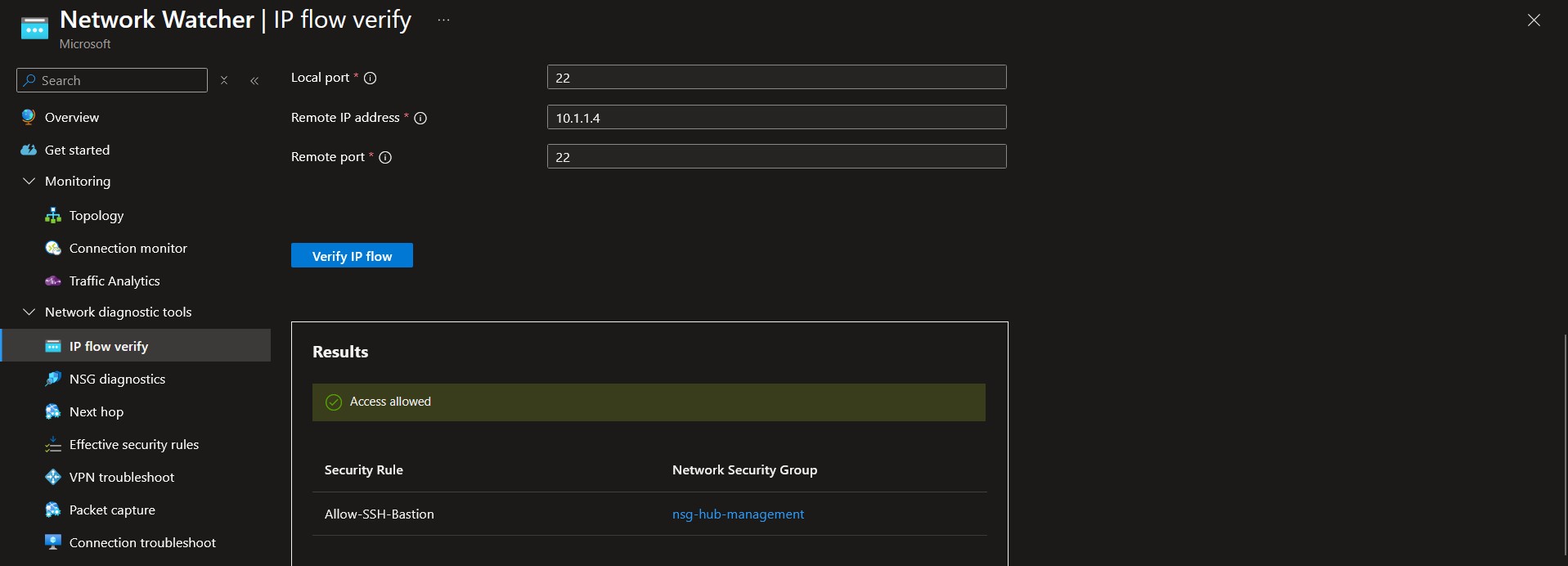Open Traffic Analytics
Screen dimensions: 1568x566
(115, 281)
